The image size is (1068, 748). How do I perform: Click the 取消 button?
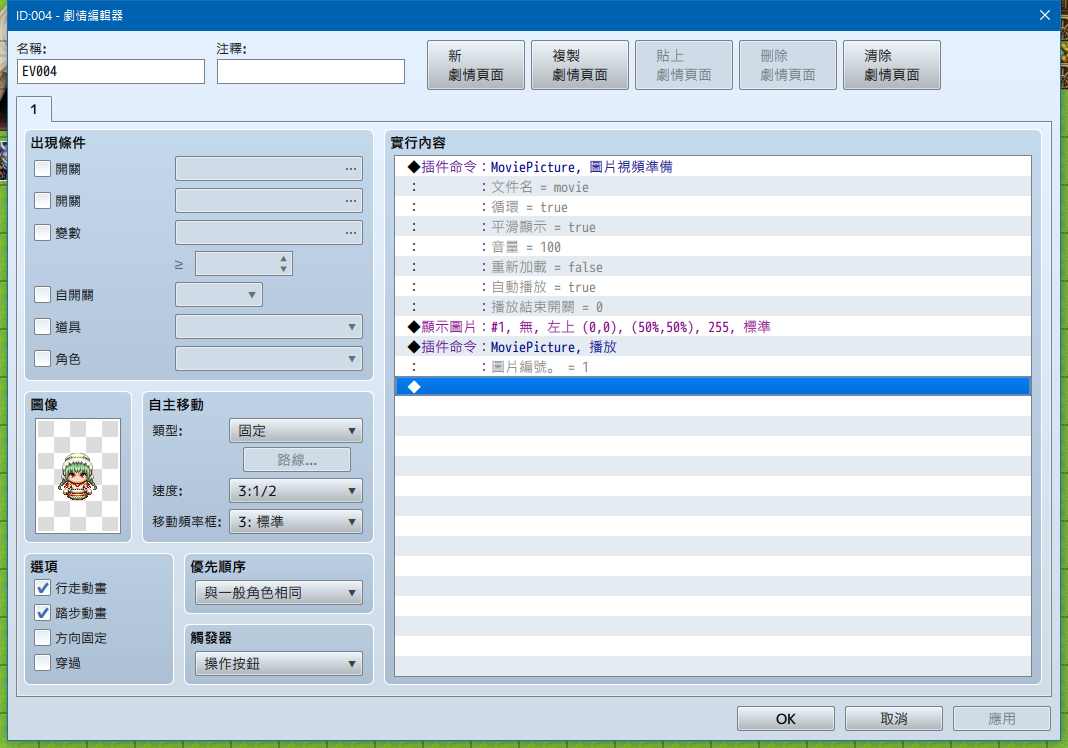[x=894, y=719]
